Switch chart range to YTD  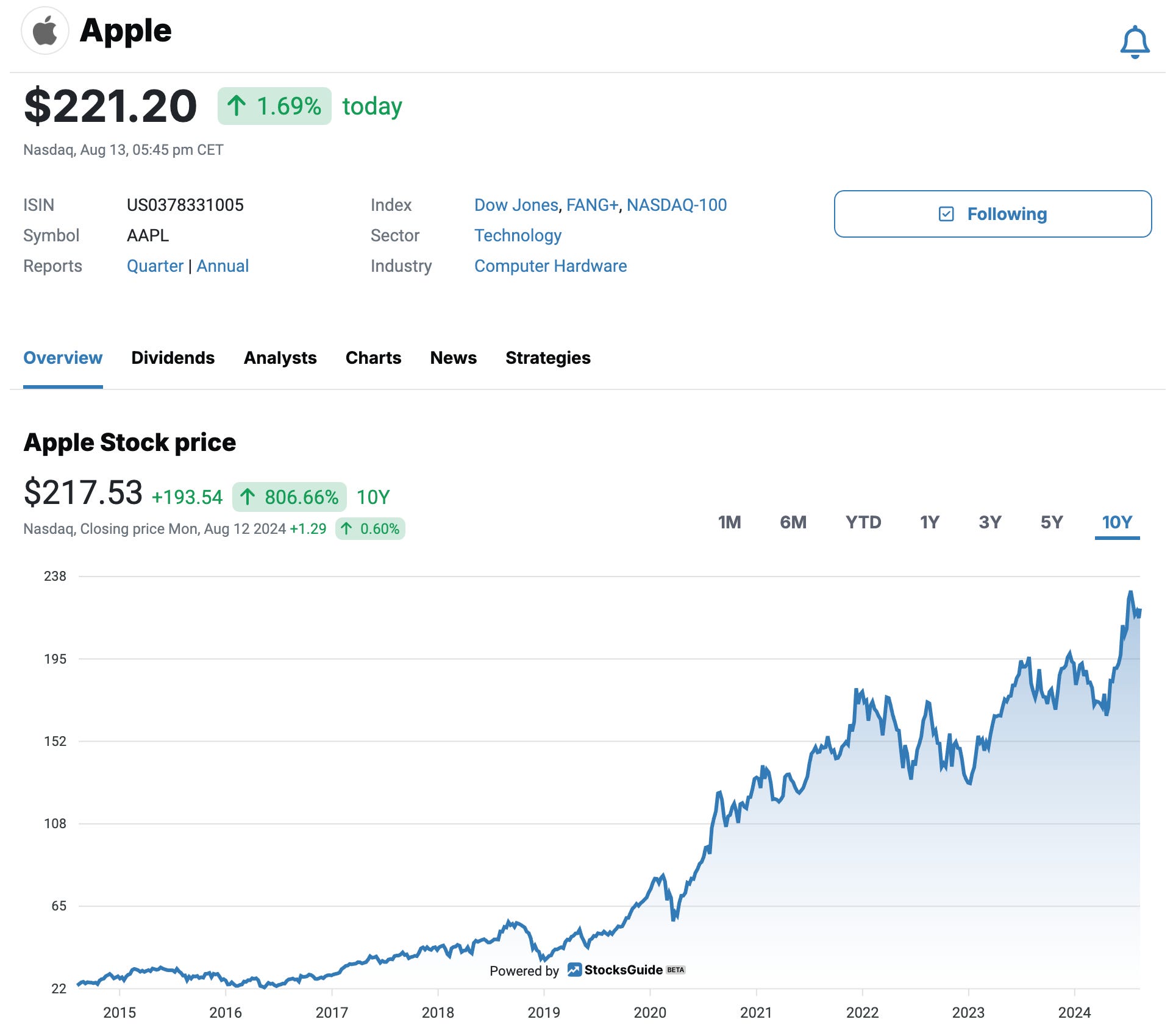pos(863,522)
